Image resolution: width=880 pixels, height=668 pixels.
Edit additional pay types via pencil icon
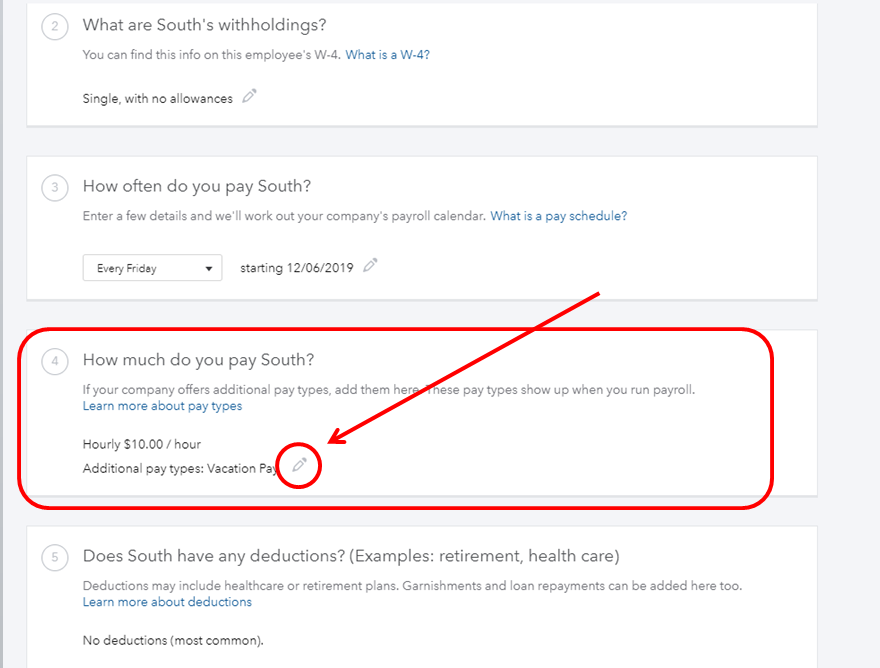299,466
